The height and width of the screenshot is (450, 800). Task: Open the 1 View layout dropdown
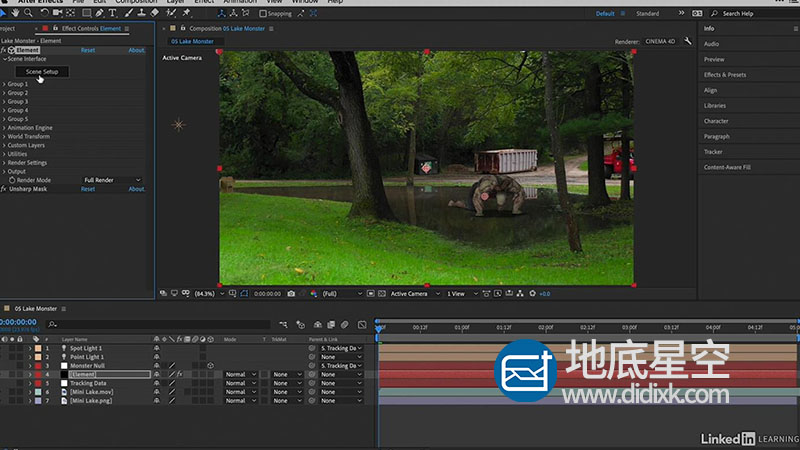click(x=462, y=294)
